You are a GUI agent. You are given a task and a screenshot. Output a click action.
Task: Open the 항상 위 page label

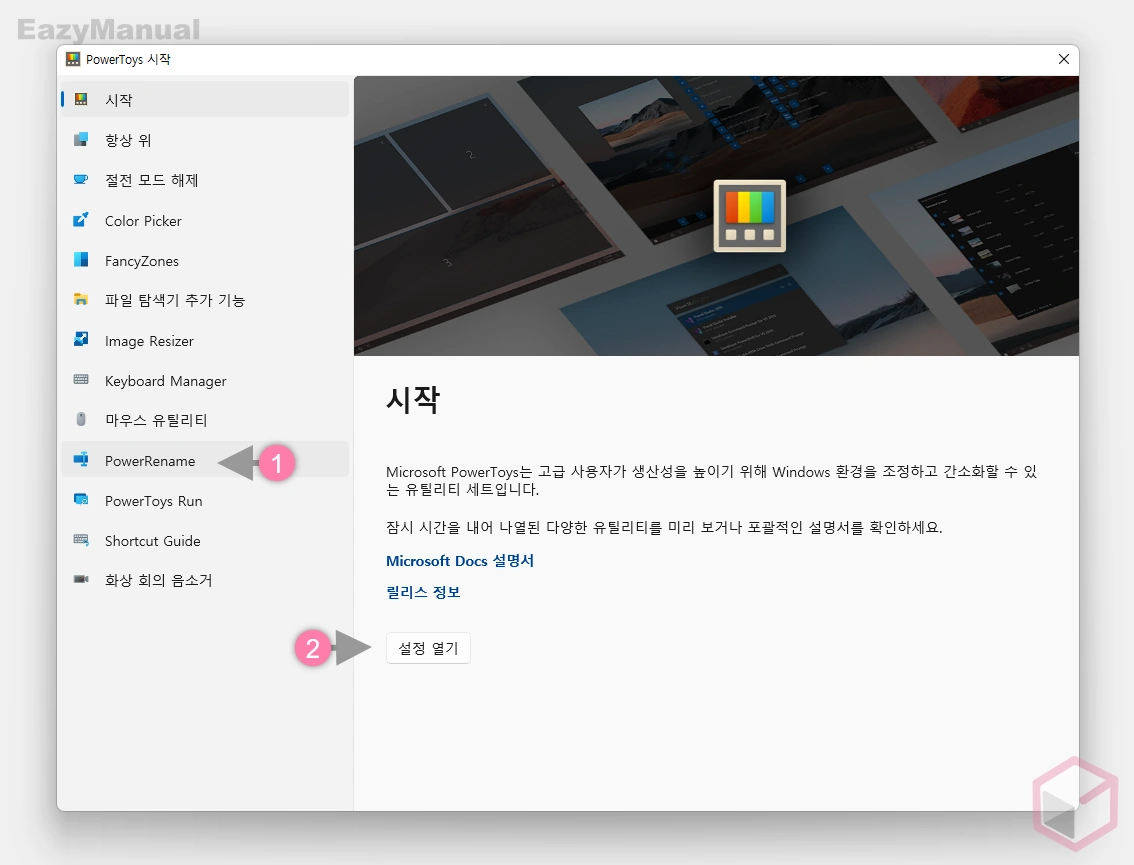tap(128, 140)
